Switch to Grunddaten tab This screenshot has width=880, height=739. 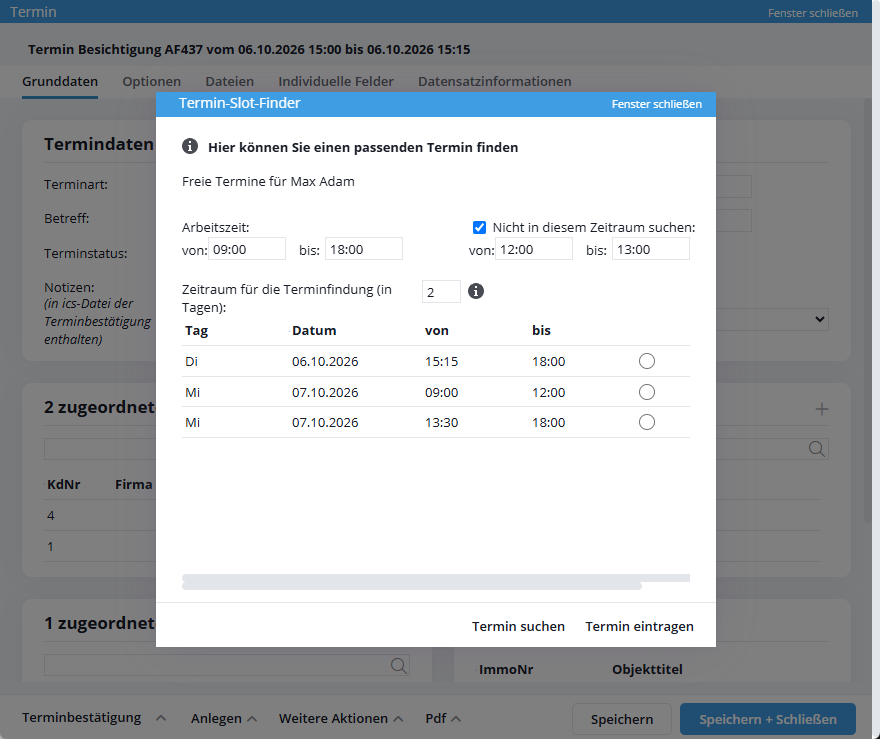(60, 81)
